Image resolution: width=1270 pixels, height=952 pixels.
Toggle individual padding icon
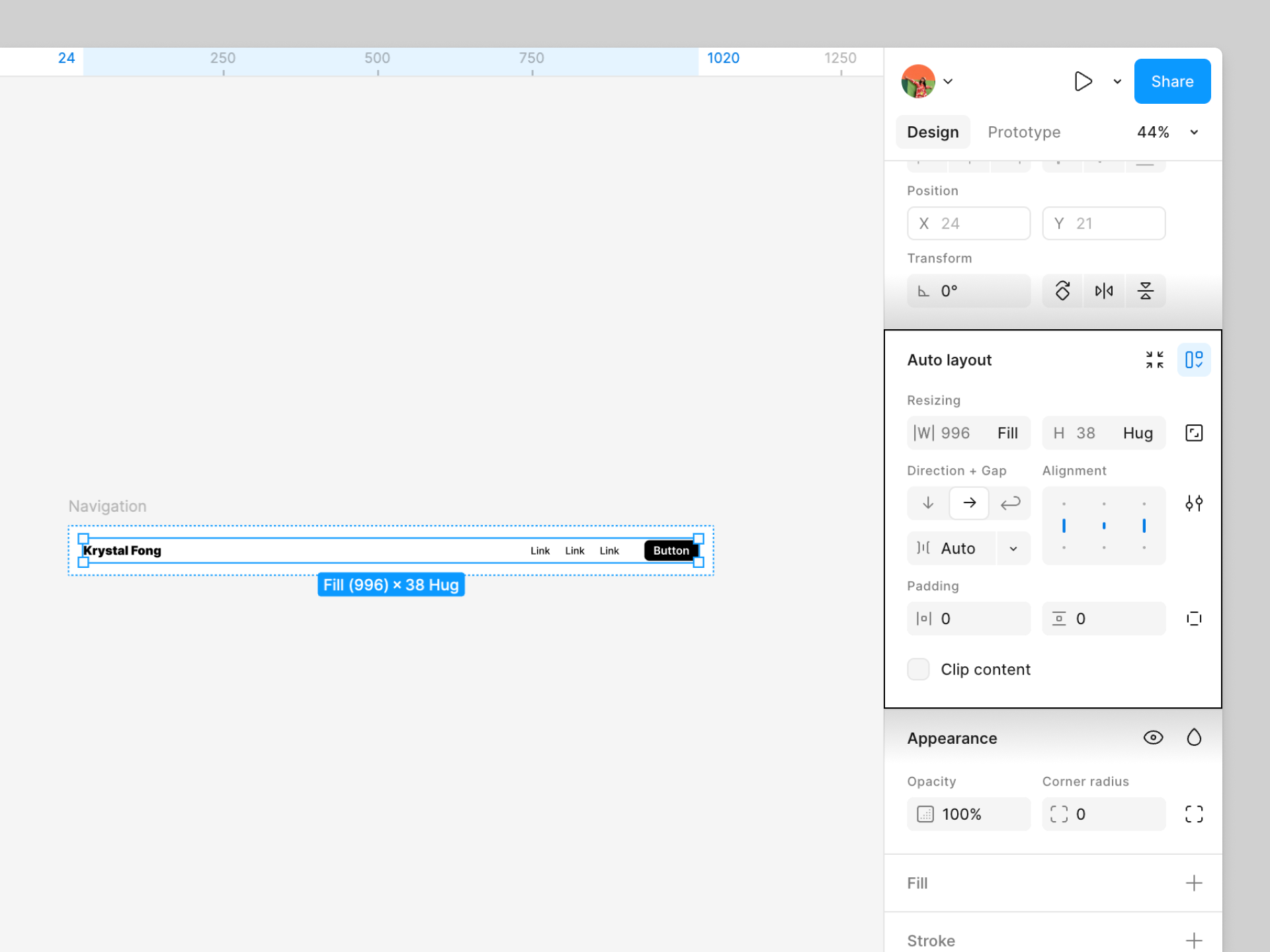click(x=1194, y=619)
